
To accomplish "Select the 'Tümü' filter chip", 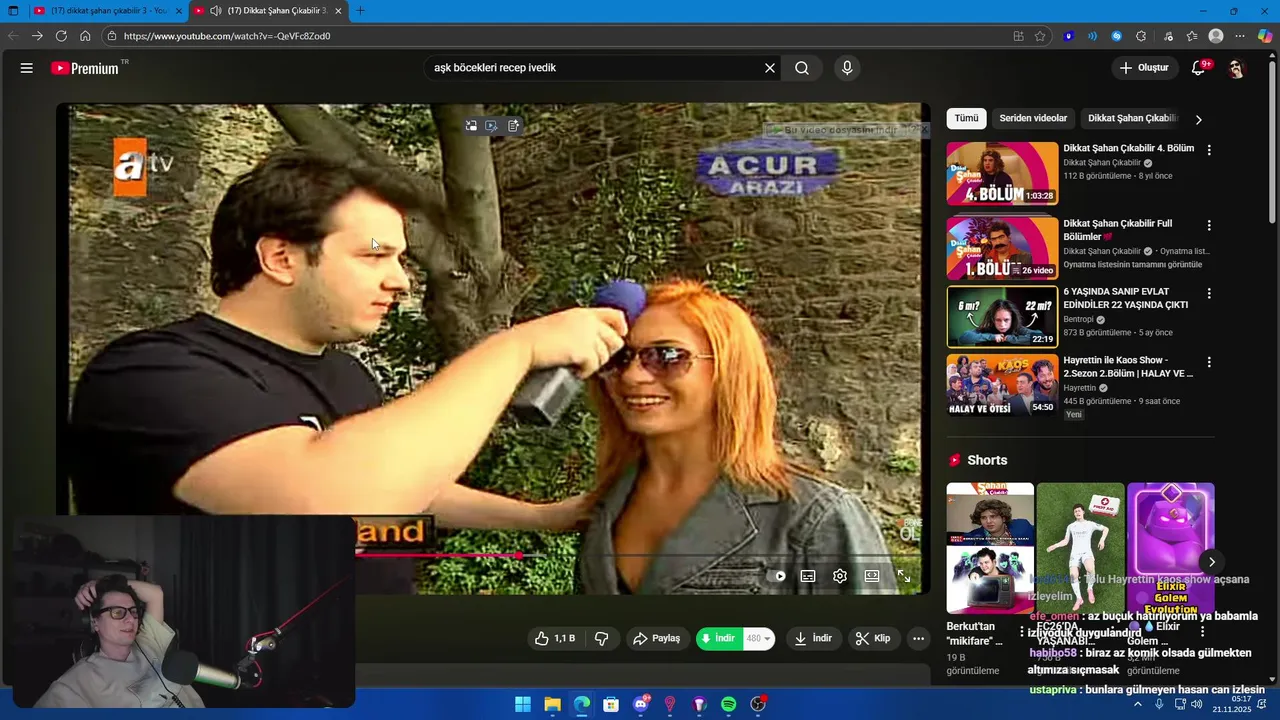I will click(x=966, y=118).
